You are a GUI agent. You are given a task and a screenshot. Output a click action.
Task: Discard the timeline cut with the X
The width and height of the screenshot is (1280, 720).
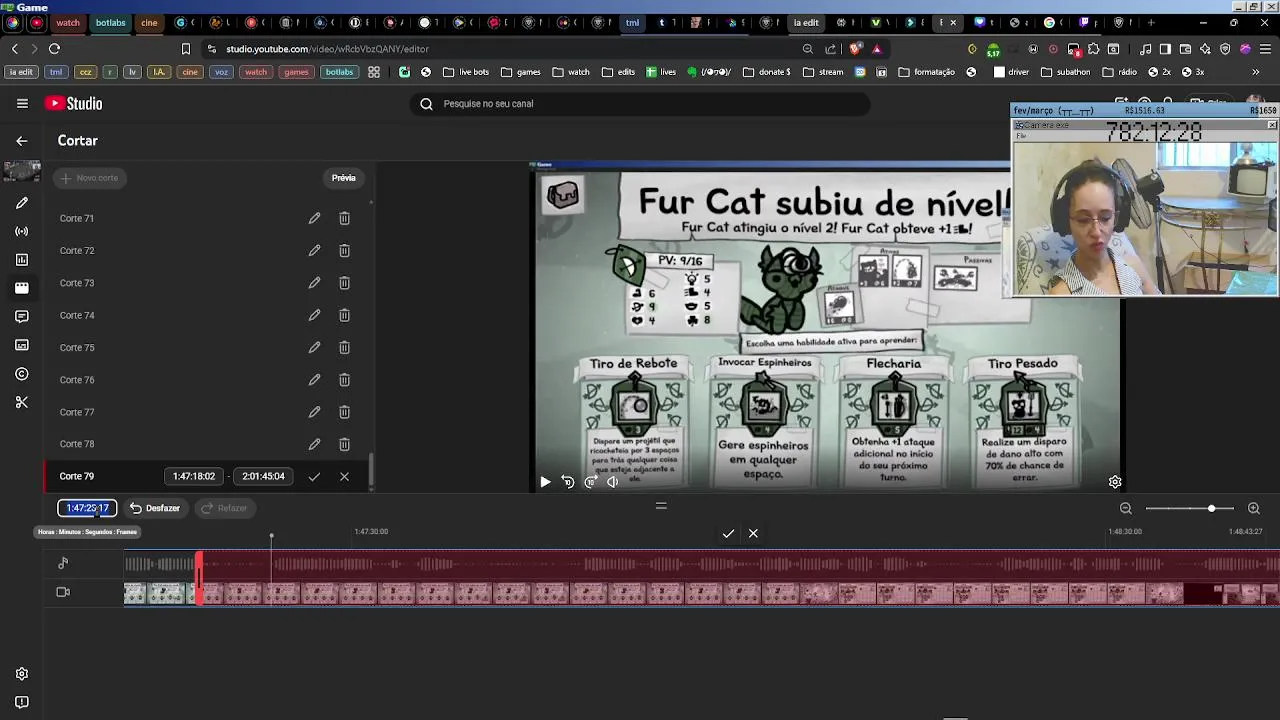753,534
